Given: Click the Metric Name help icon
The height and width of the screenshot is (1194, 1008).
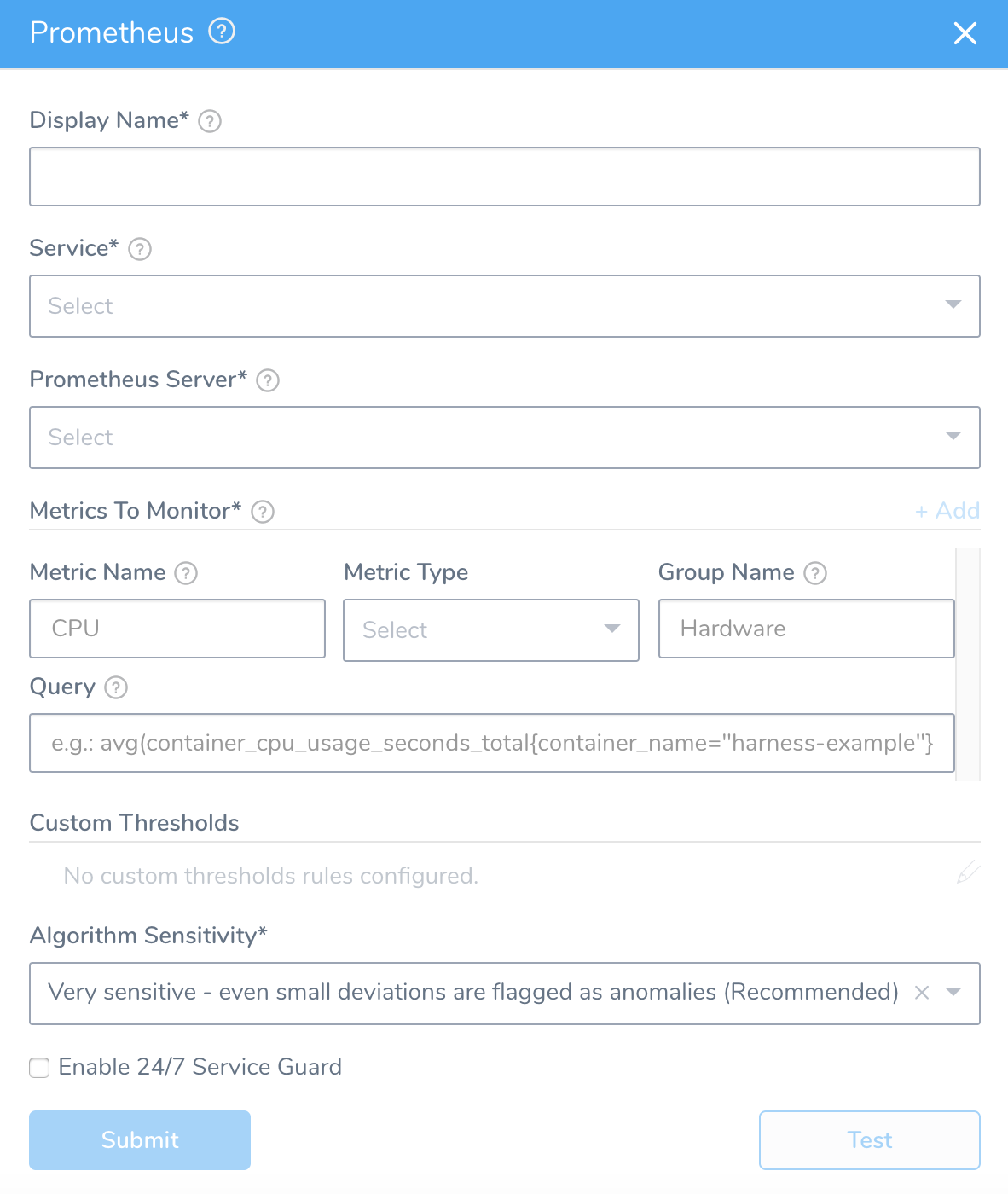Looking at the screenshot, I should (x=186, y=573).
